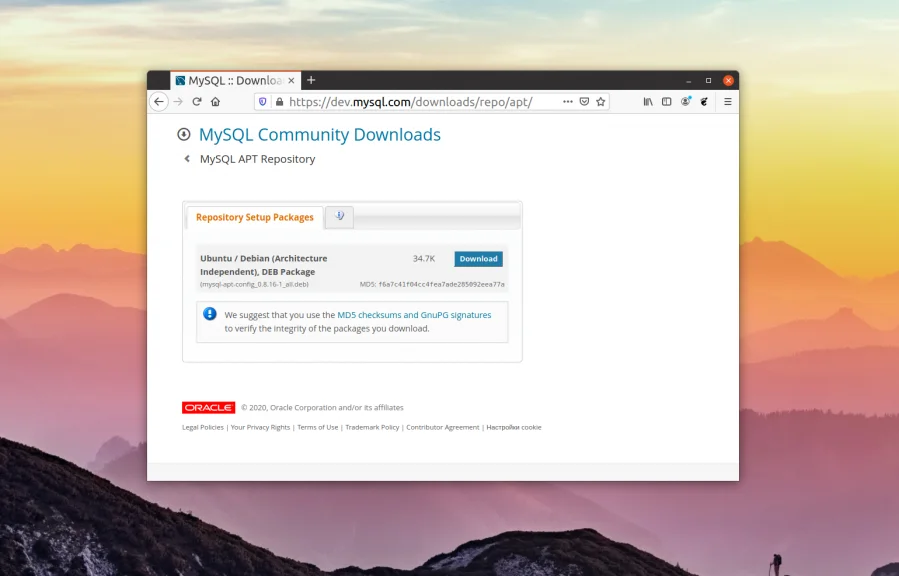Open the Firefox account icon
The width and height of the screenshot is (899, 576).
[685, 101]
